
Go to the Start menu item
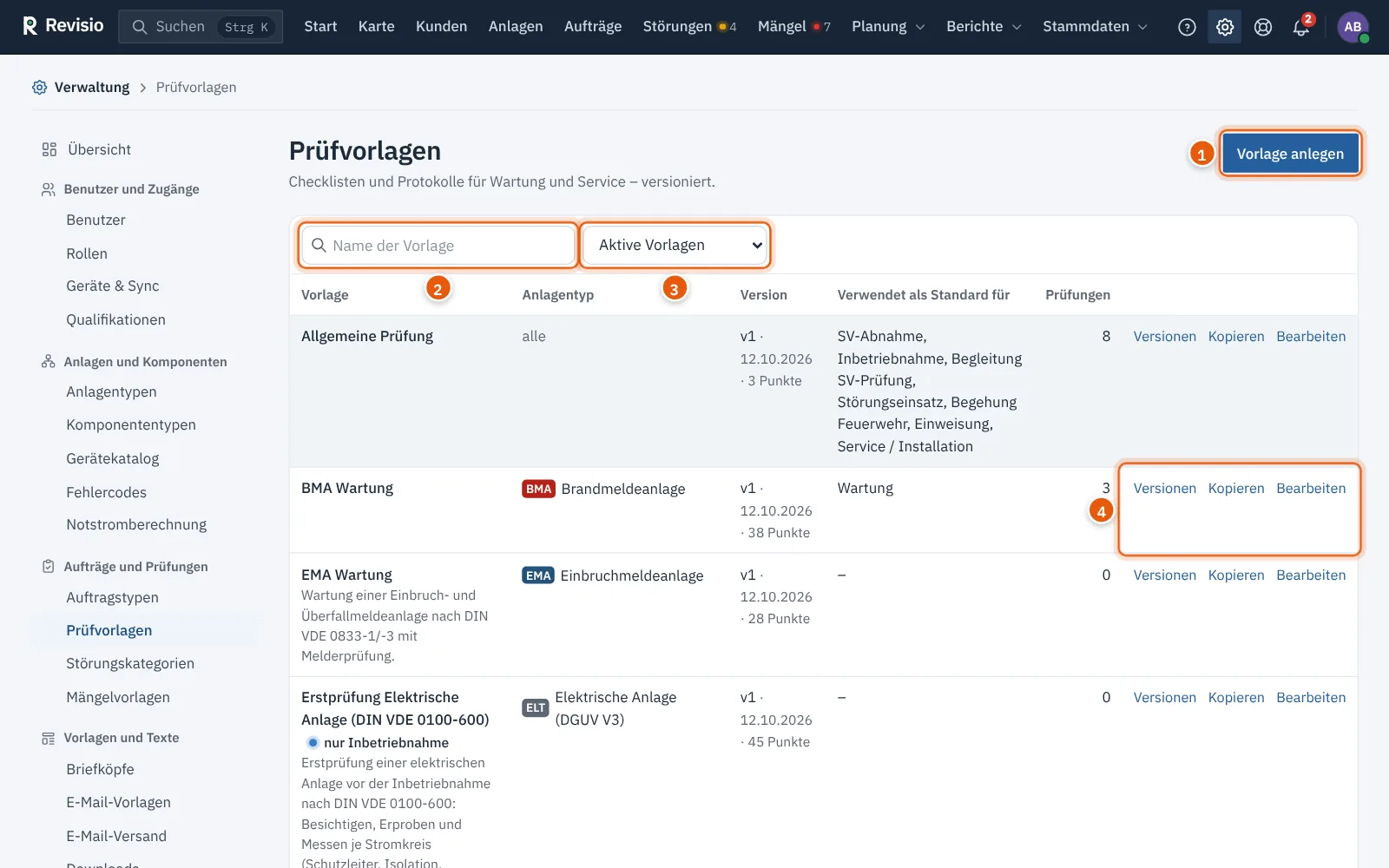(x=320, y=27)
